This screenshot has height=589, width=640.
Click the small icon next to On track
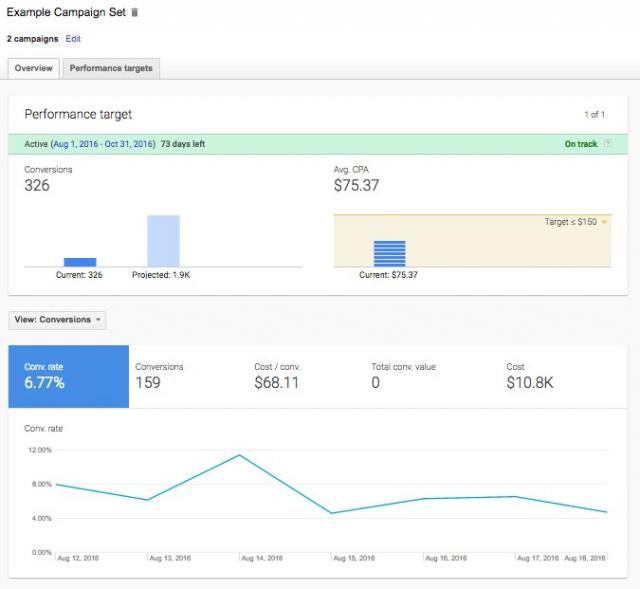[x=608, y=144]
